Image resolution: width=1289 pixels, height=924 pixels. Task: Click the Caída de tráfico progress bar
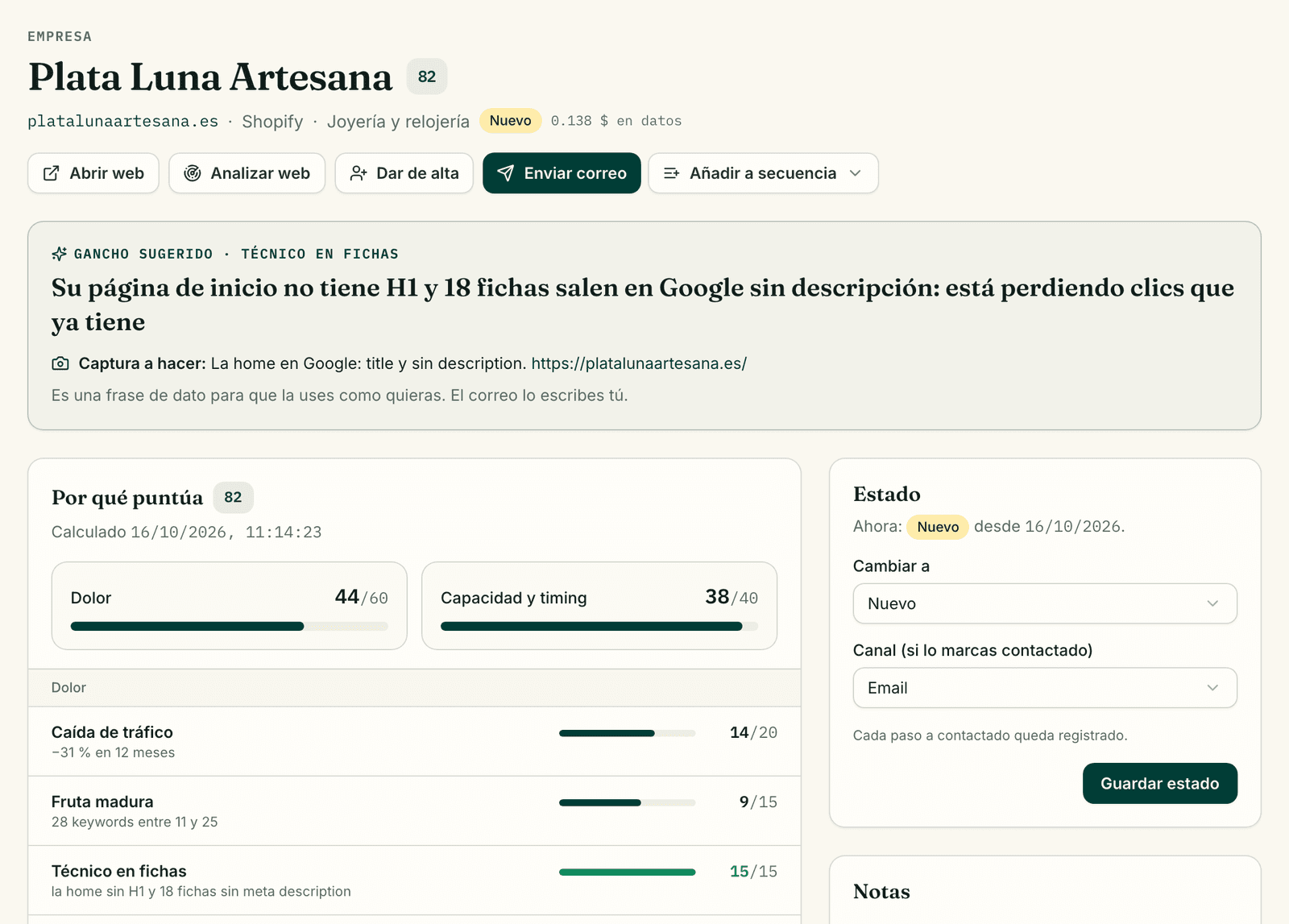(627, 733)
